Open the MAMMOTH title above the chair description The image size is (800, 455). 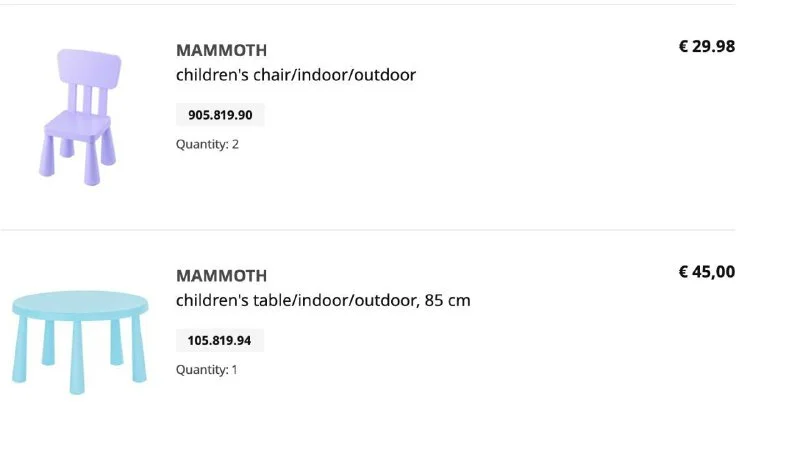click(x=221, y=50)
